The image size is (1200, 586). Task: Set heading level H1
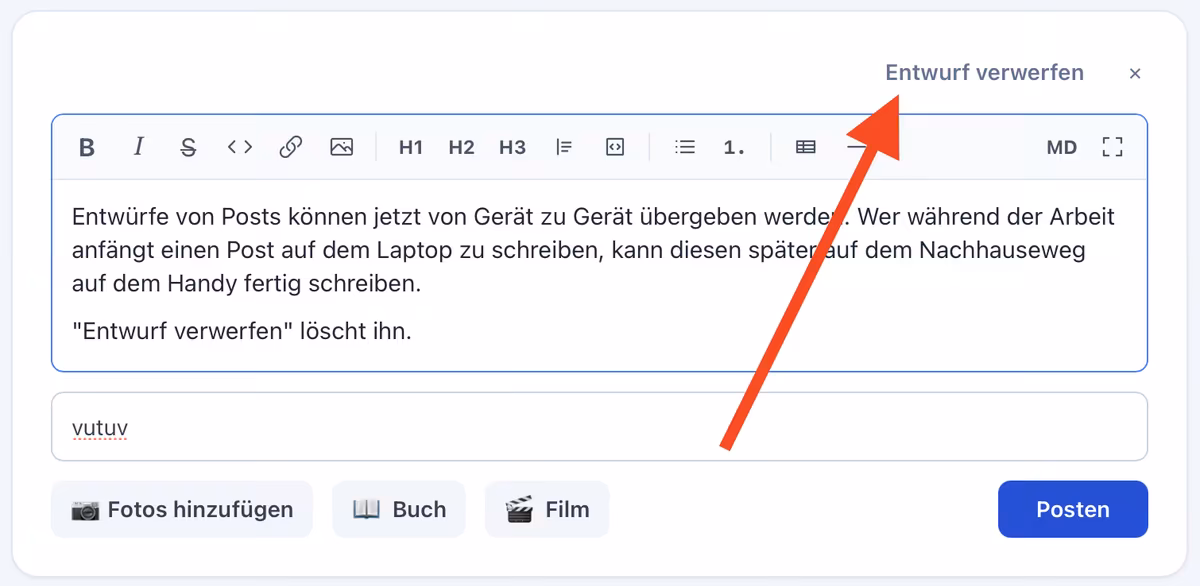click(x=411, y=147)
